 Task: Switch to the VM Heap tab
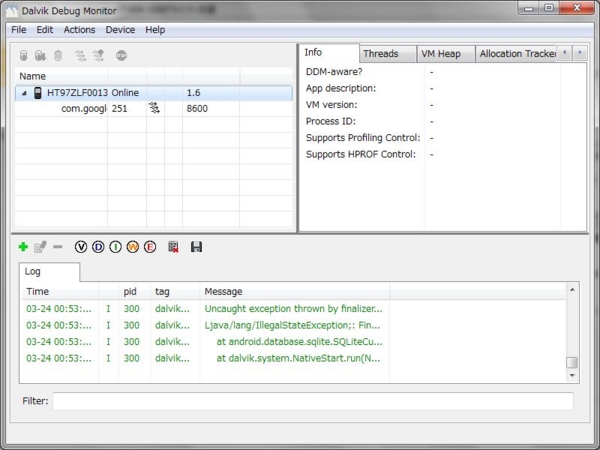(x=446, y=54)
